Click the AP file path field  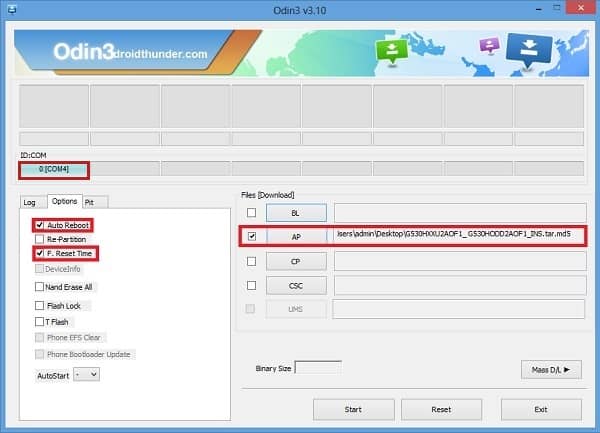point(460,237)
